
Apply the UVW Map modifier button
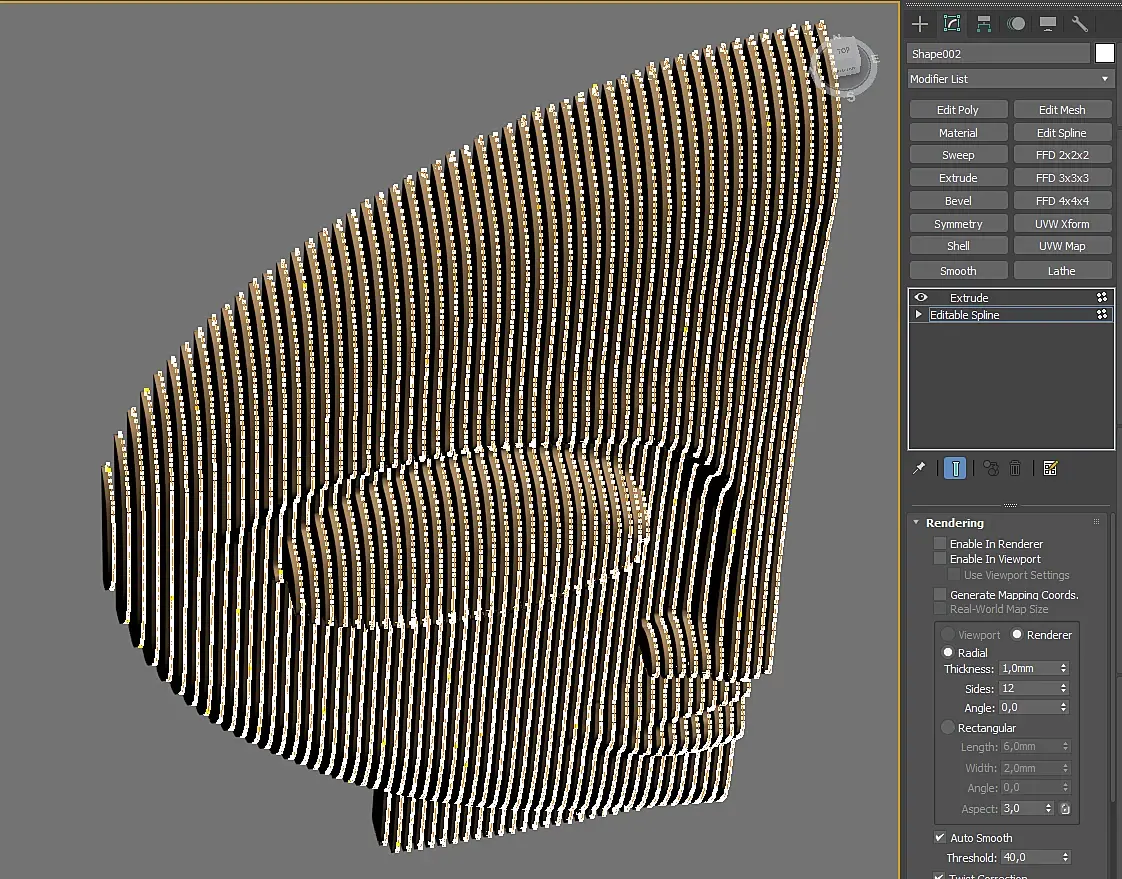coord(1062,246)
